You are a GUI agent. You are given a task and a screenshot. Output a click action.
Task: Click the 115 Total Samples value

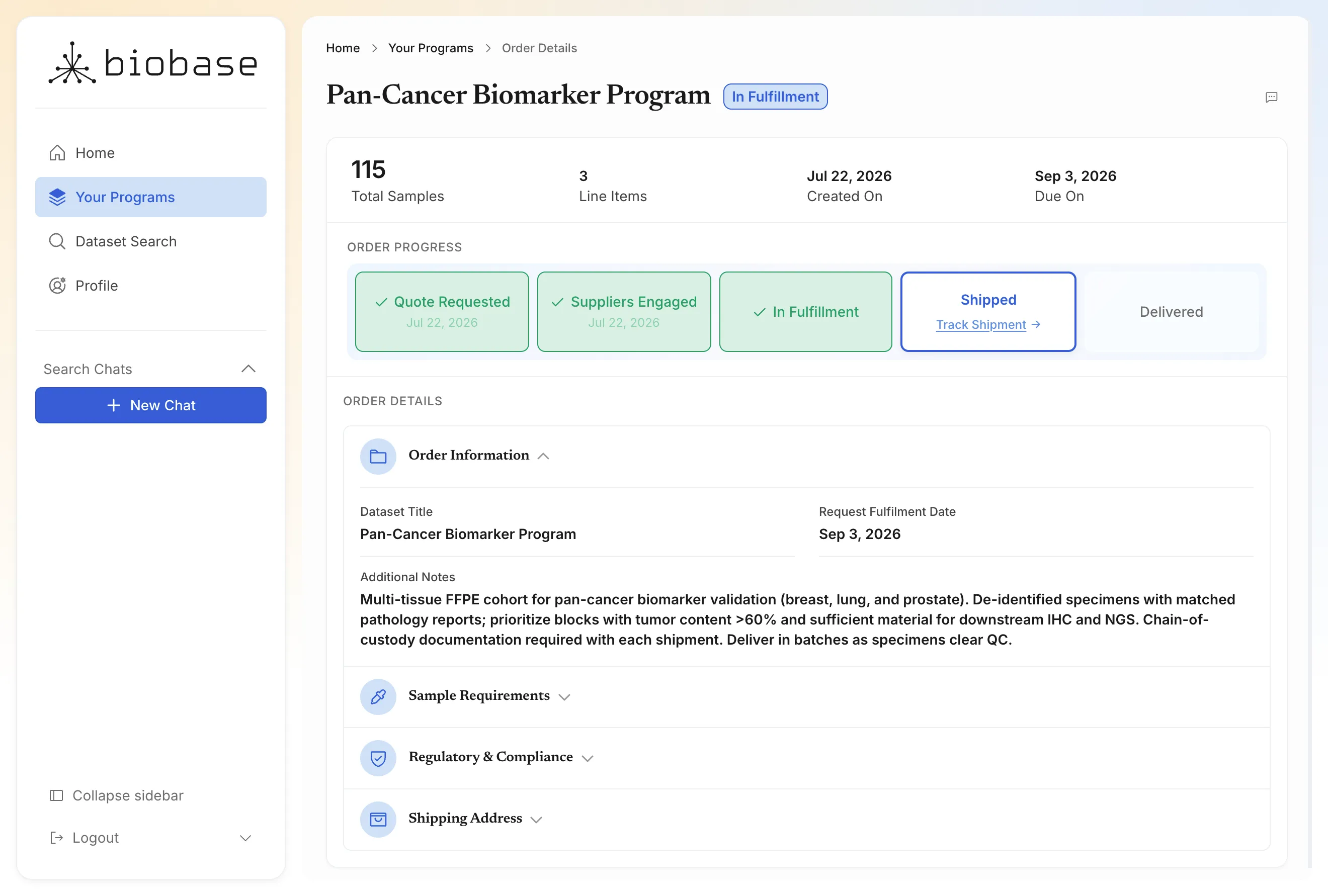369,169
